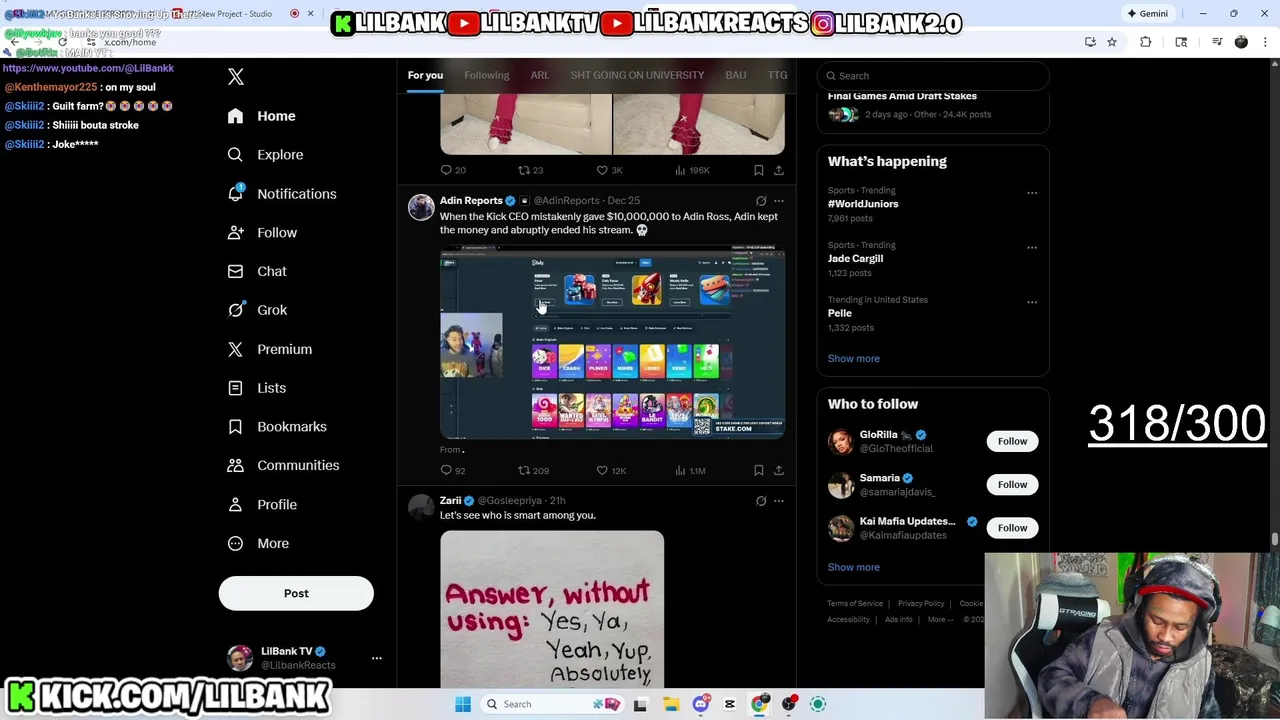Share the top post with 196K views
This screenshot has height=720, width=1280.
tap(779, 170)
